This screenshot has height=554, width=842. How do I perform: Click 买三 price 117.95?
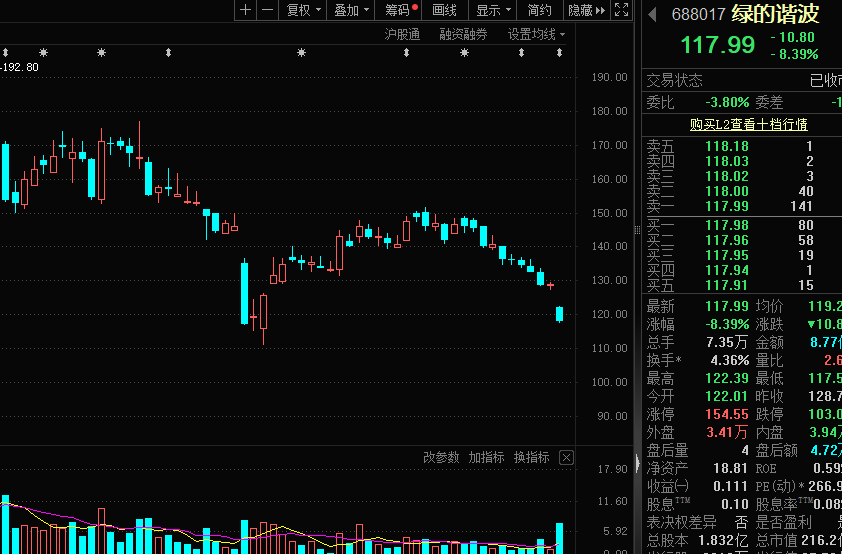[x=727, y=255]
